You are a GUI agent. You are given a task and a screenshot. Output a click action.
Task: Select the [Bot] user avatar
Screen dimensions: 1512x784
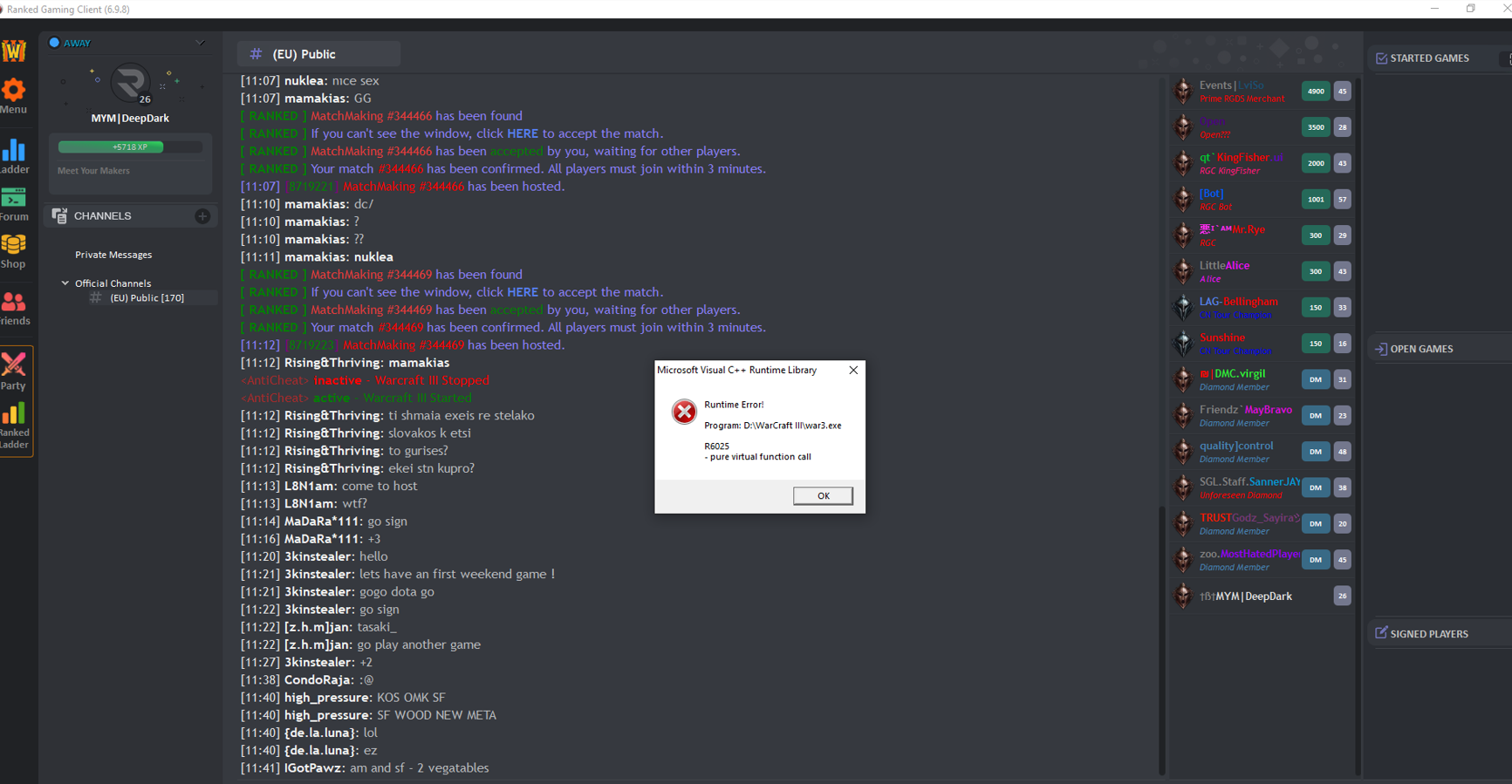1183,199
